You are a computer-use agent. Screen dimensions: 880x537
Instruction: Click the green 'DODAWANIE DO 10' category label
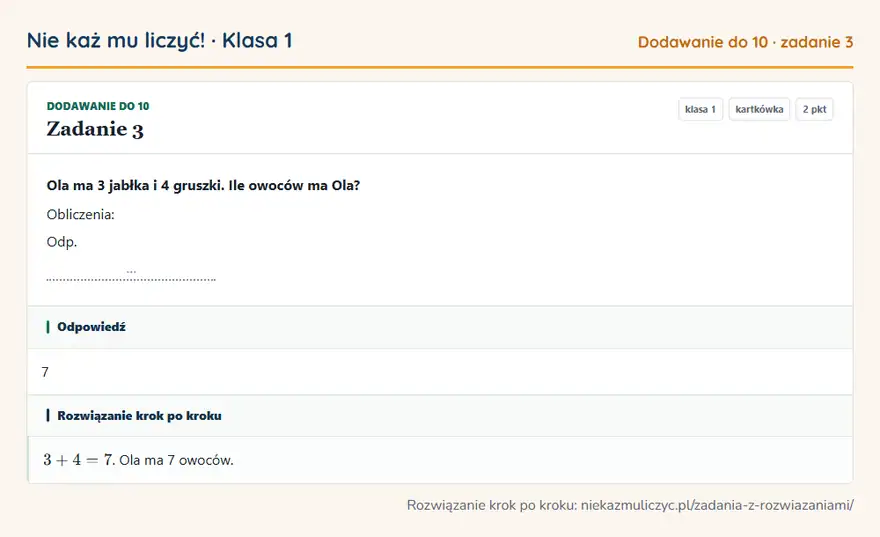[x=98, y=106]
